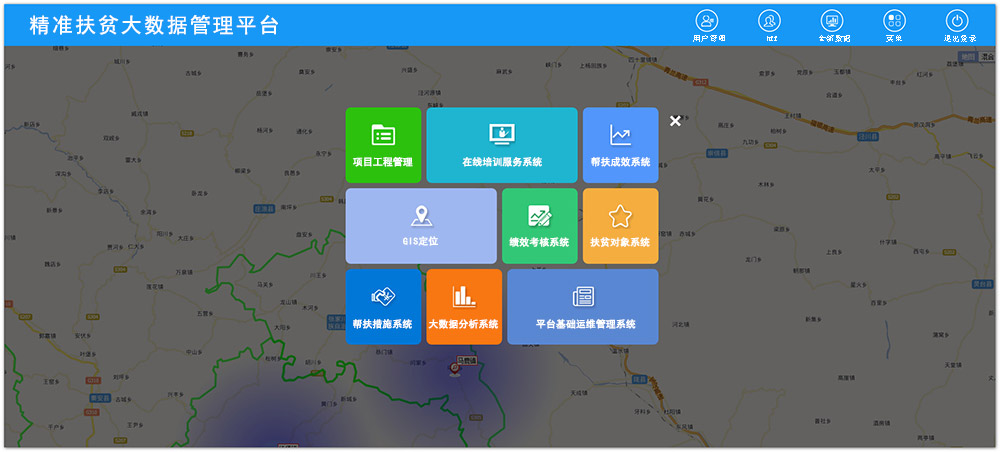The image size is (1000, 452).
Task: Open the 帮扶措施系统 handshake tile
Action: coord(383,307)
